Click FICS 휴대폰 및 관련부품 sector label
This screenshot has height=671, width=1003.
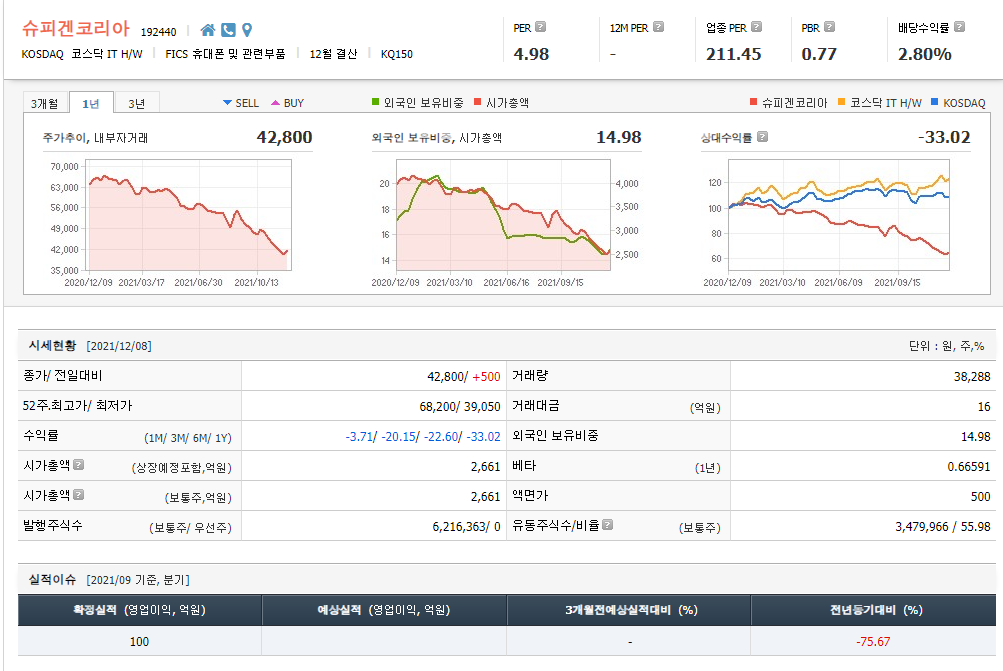(225, 54)
